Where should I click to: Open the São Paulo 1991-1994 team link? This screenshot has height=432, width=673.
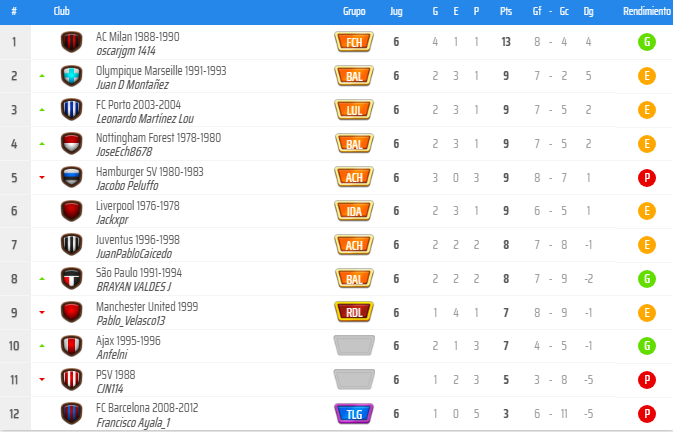[x=138, y=273]
